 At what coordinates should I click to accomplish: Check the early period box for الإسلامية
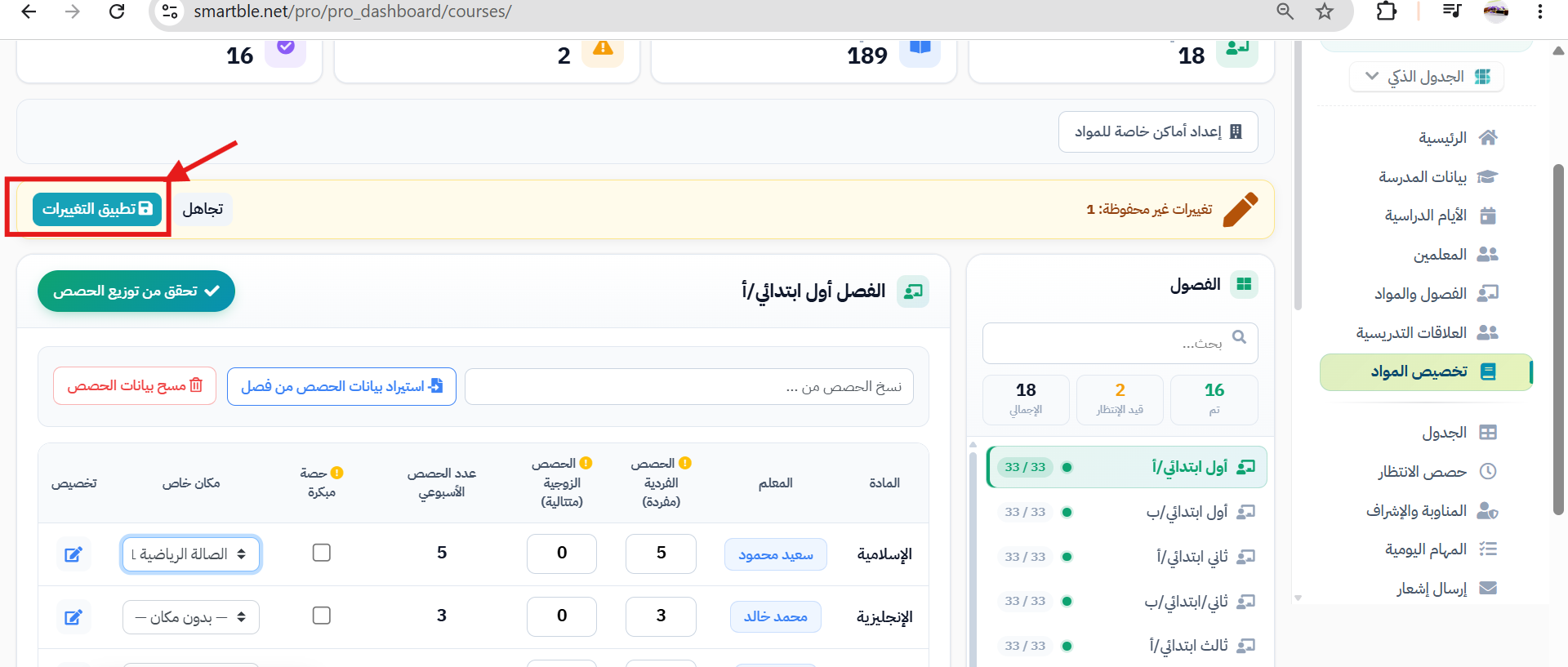click(322, 553)
